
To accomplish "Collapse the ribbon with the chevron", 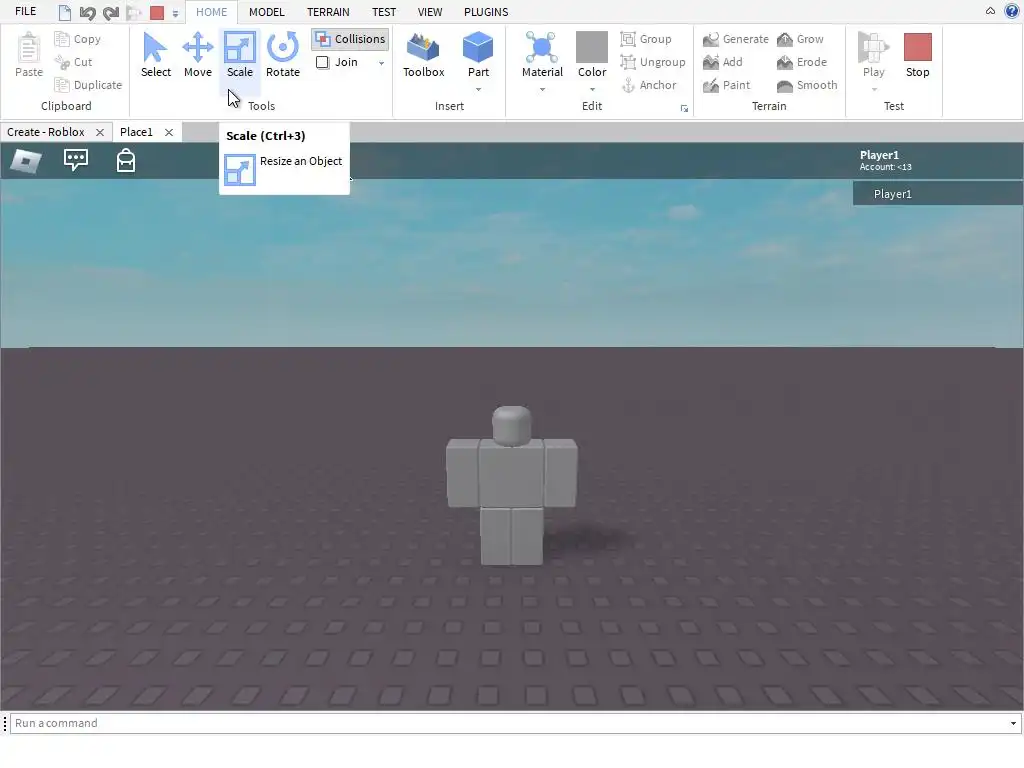I will [990, 11].
